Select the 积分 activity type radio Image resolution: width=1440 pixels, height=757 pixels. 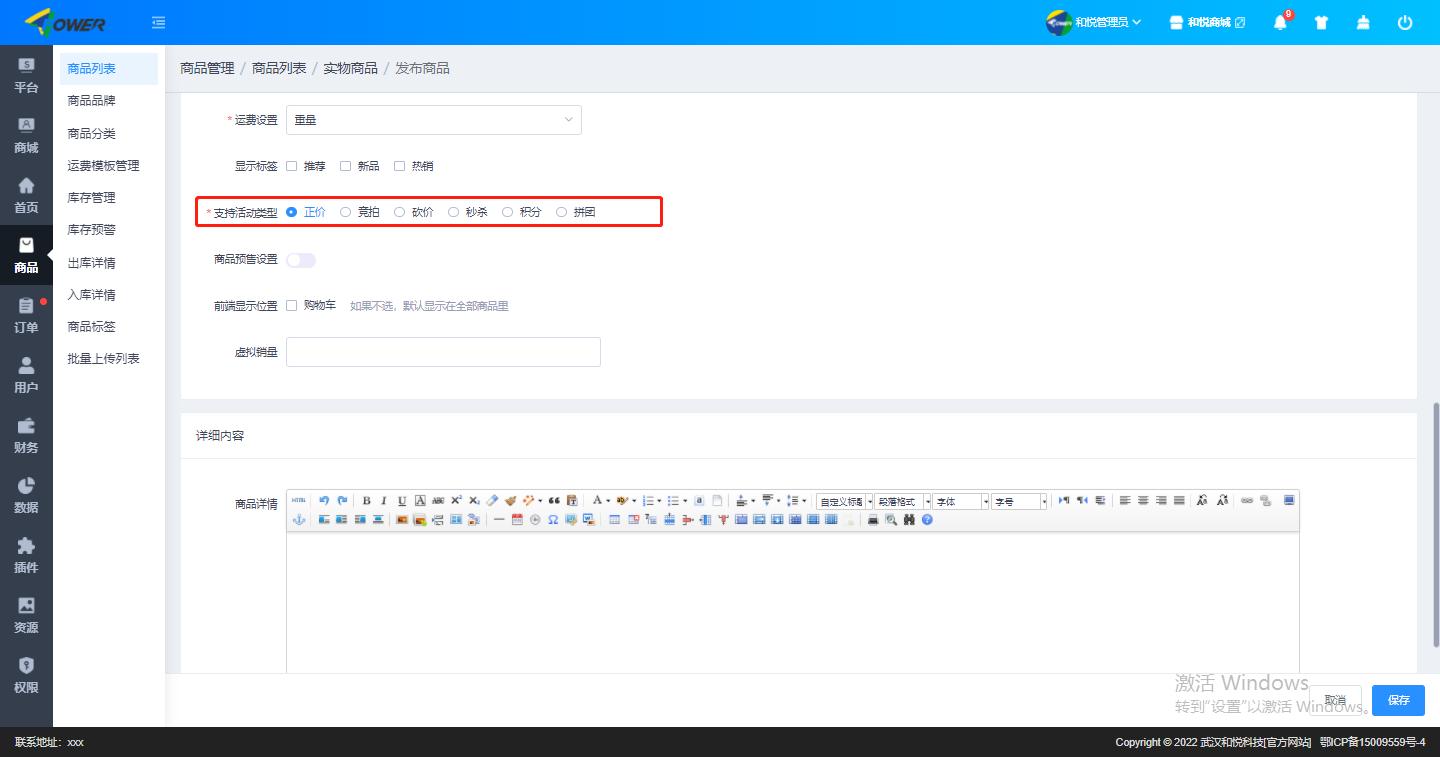[508, 212]
